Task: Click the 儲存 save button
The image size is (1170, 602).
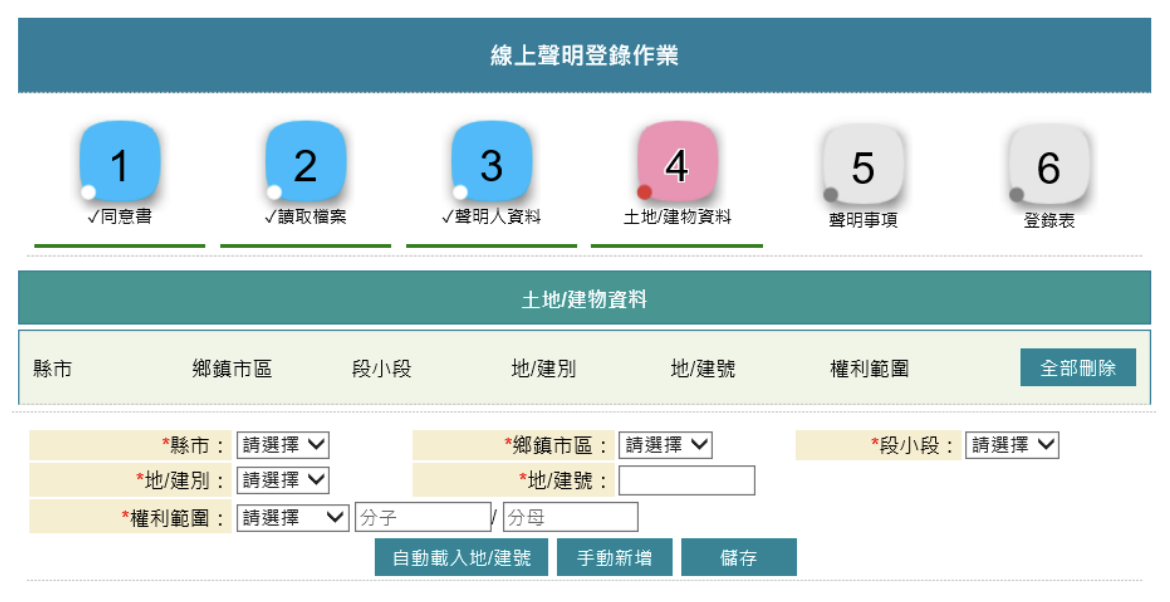Action: [x=738, y=558]
